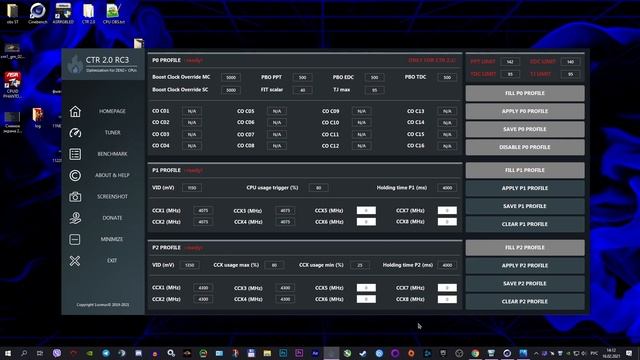Save the P2 profile

(x=525, y=284)
